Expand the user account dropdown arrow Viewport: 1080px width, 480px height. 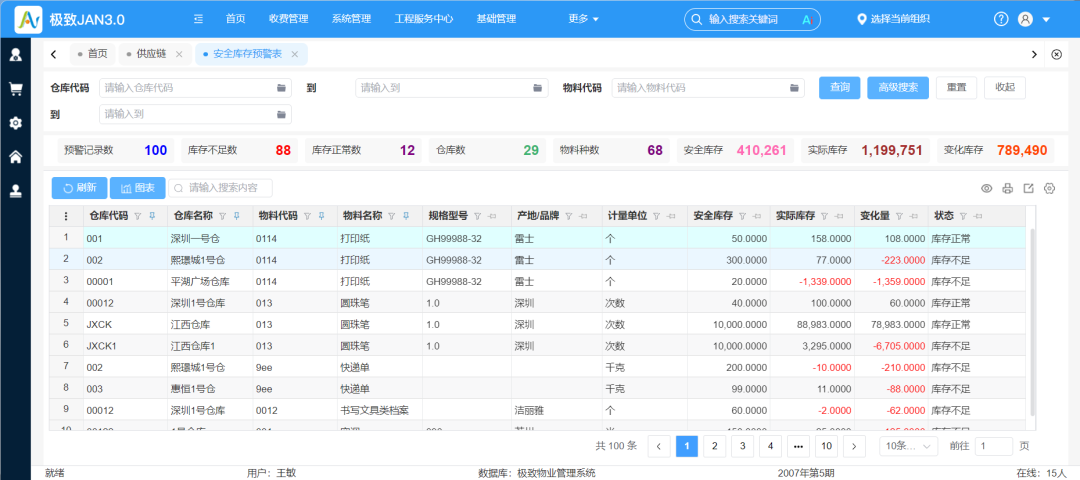pyautogui.click(x=1046, y=20)
